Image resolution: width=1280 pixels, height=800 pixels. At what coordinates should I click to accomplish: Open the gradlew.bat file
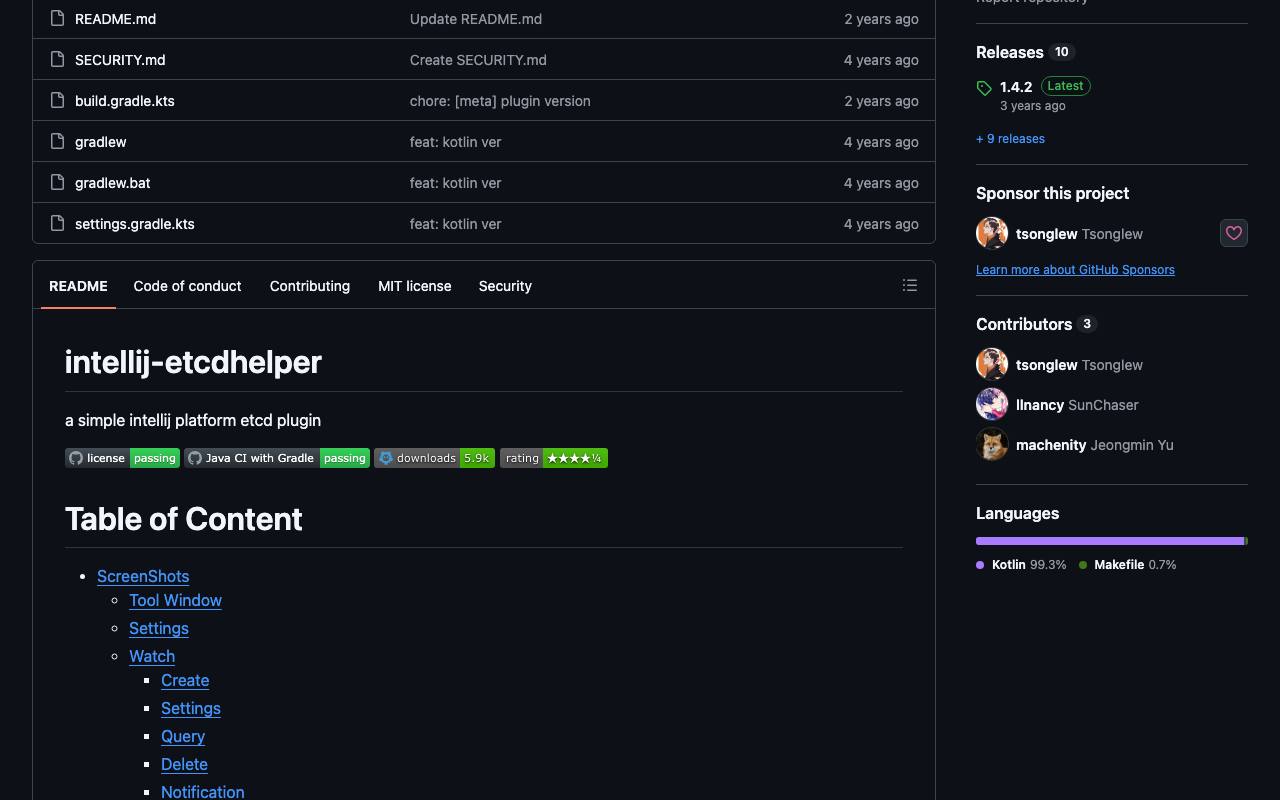coord(113,183)
